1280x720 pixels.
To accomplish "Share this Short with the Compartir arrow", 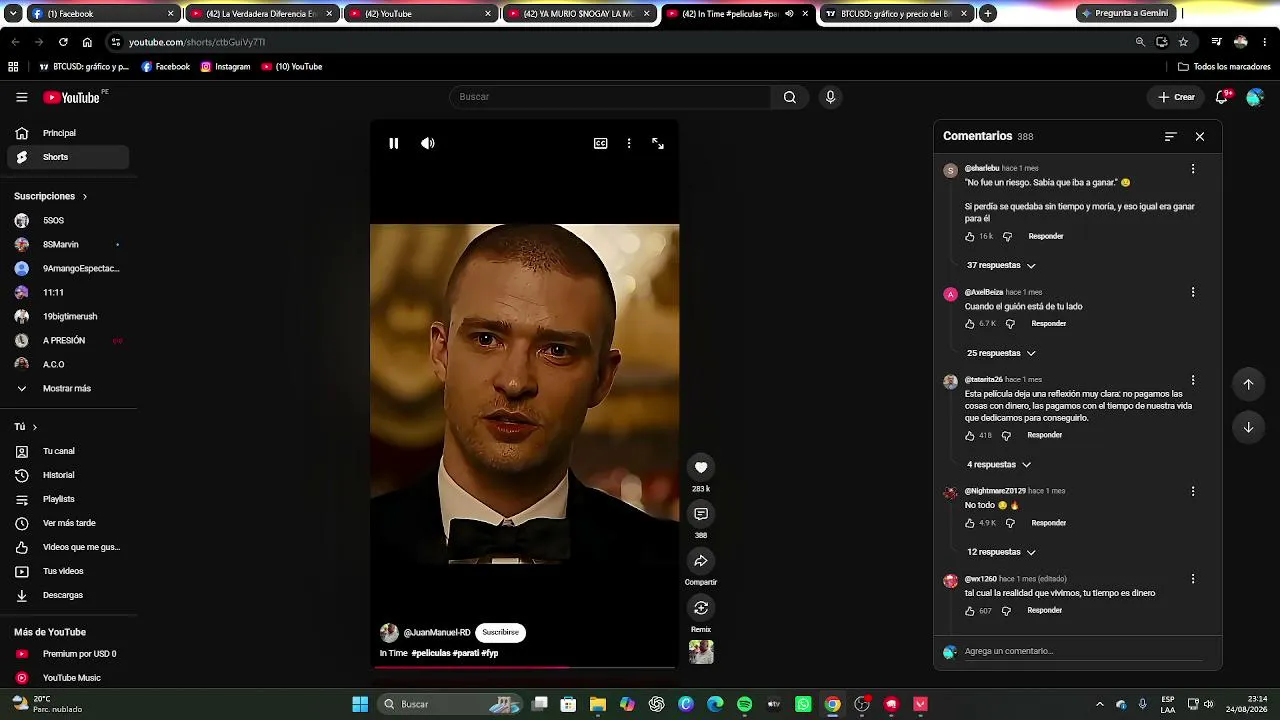I will 701,561.
